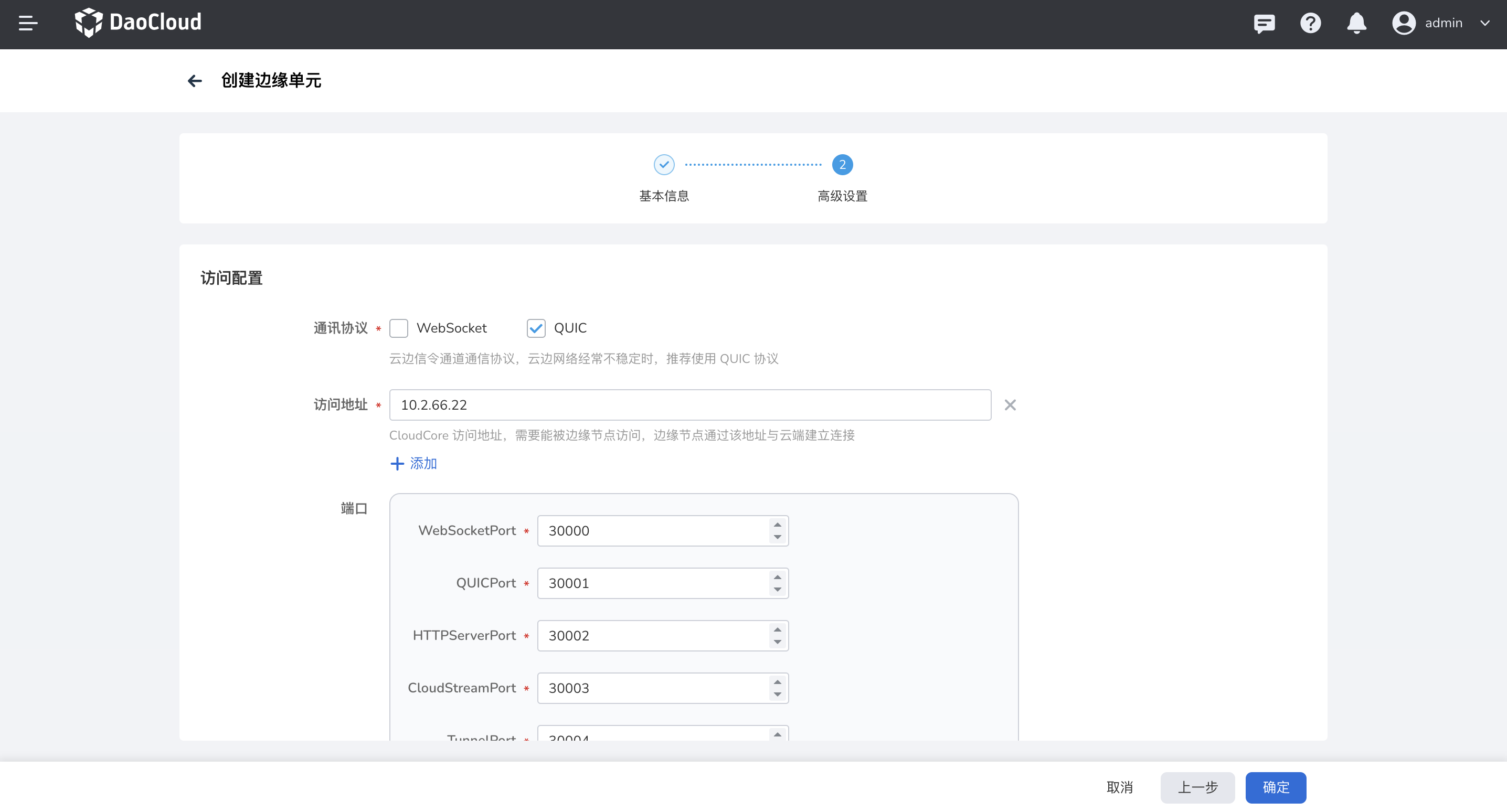Go back using the arrow beside 创建边缘单元
The image size is (1507, 812).
click(195, 81)
